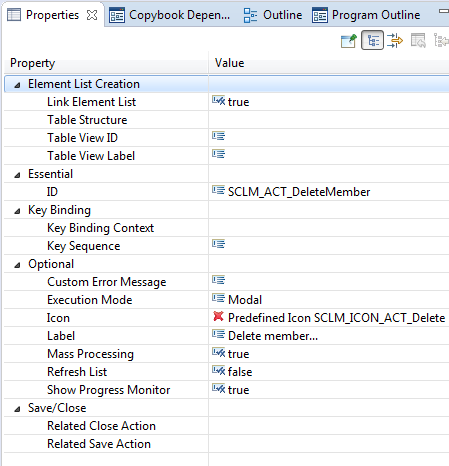Click the Outline tab icon
Image resolution: width=449 pixels, height=466 pixels.
coord(250,15)
